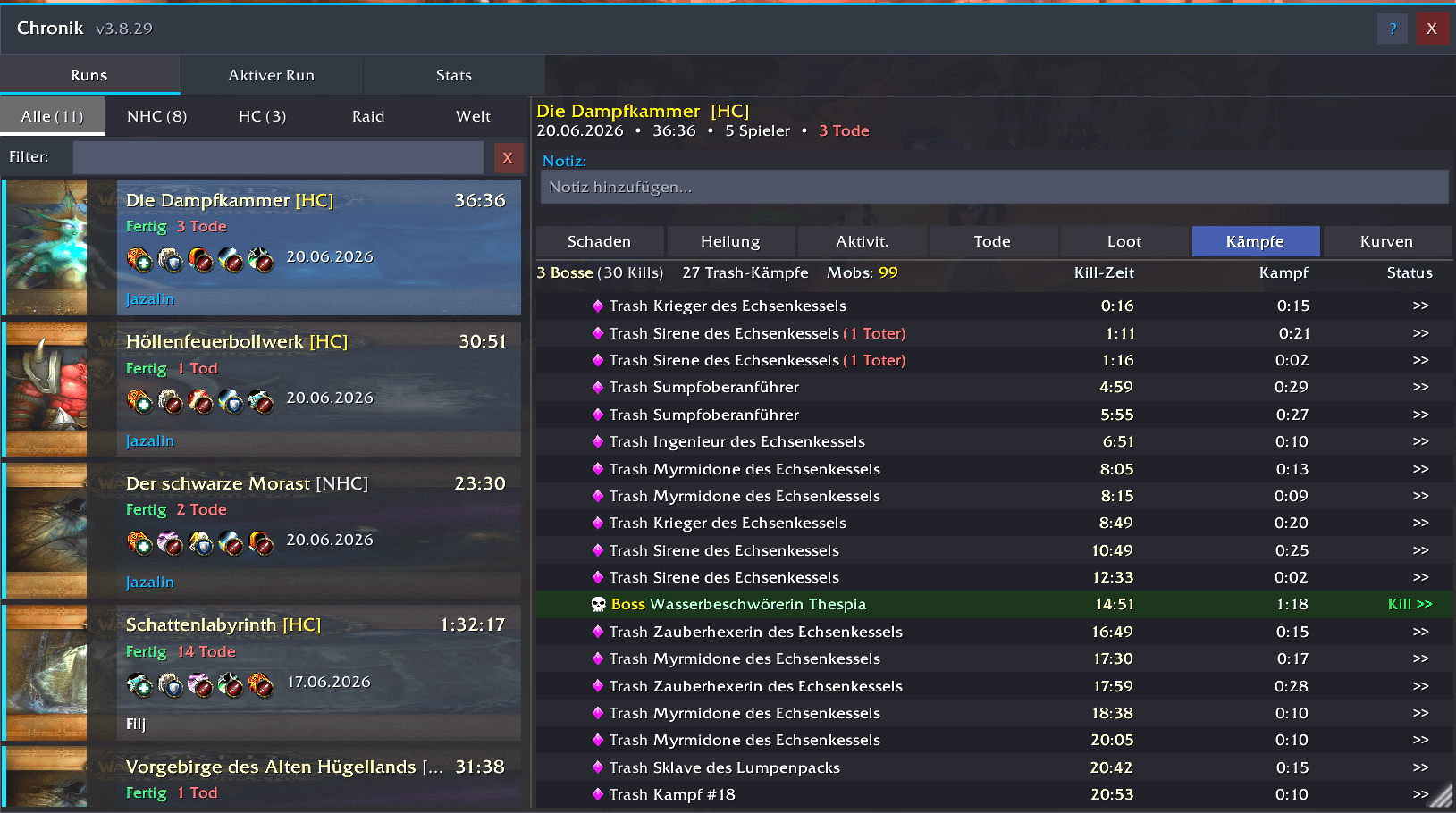Click the Jazalin name in Die Dampfkammer card
This screenshot has width=1456, height=813.
tap(150, 299)
